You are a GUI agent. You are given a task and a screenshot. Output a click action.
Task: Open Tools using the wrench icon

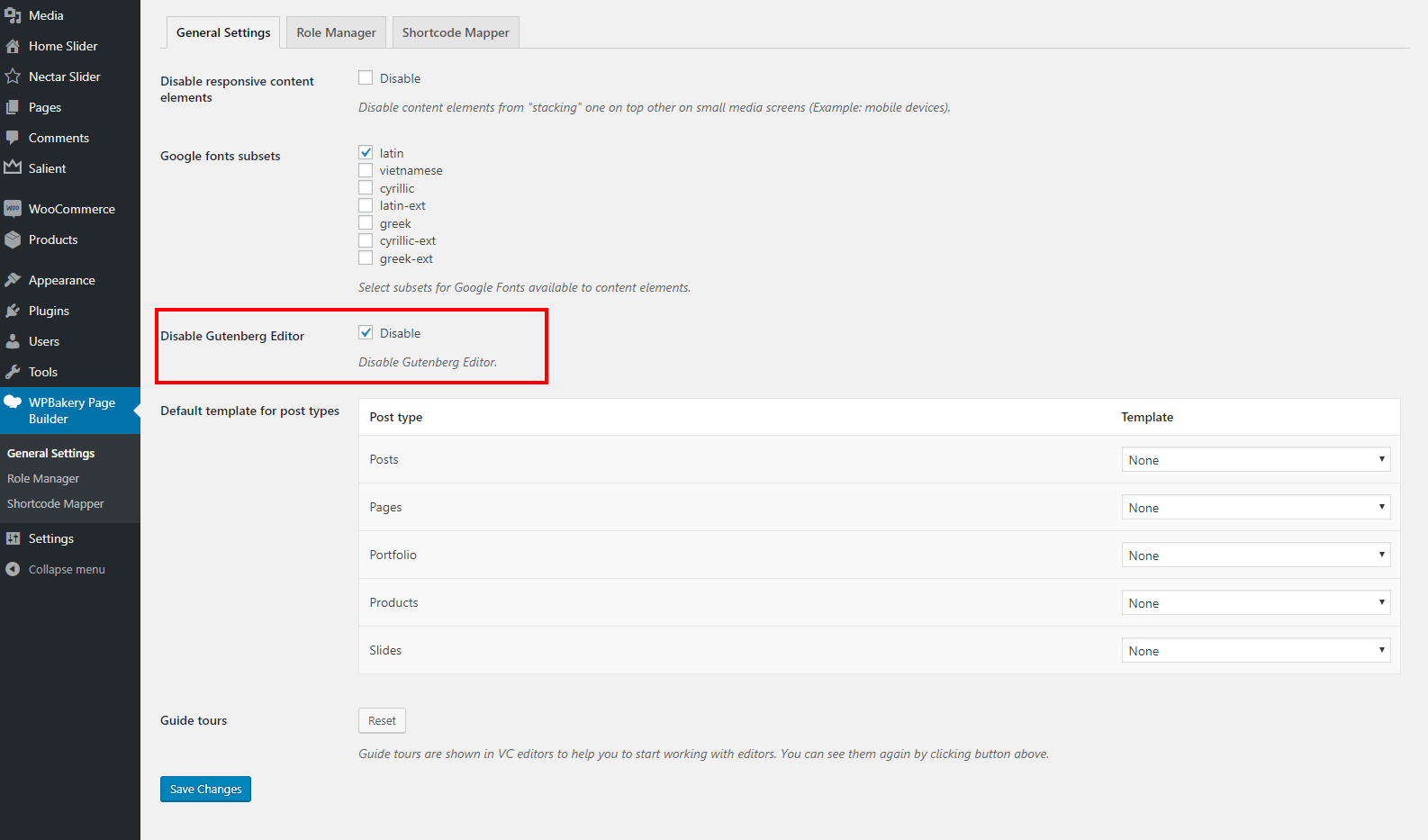[13, 372]
